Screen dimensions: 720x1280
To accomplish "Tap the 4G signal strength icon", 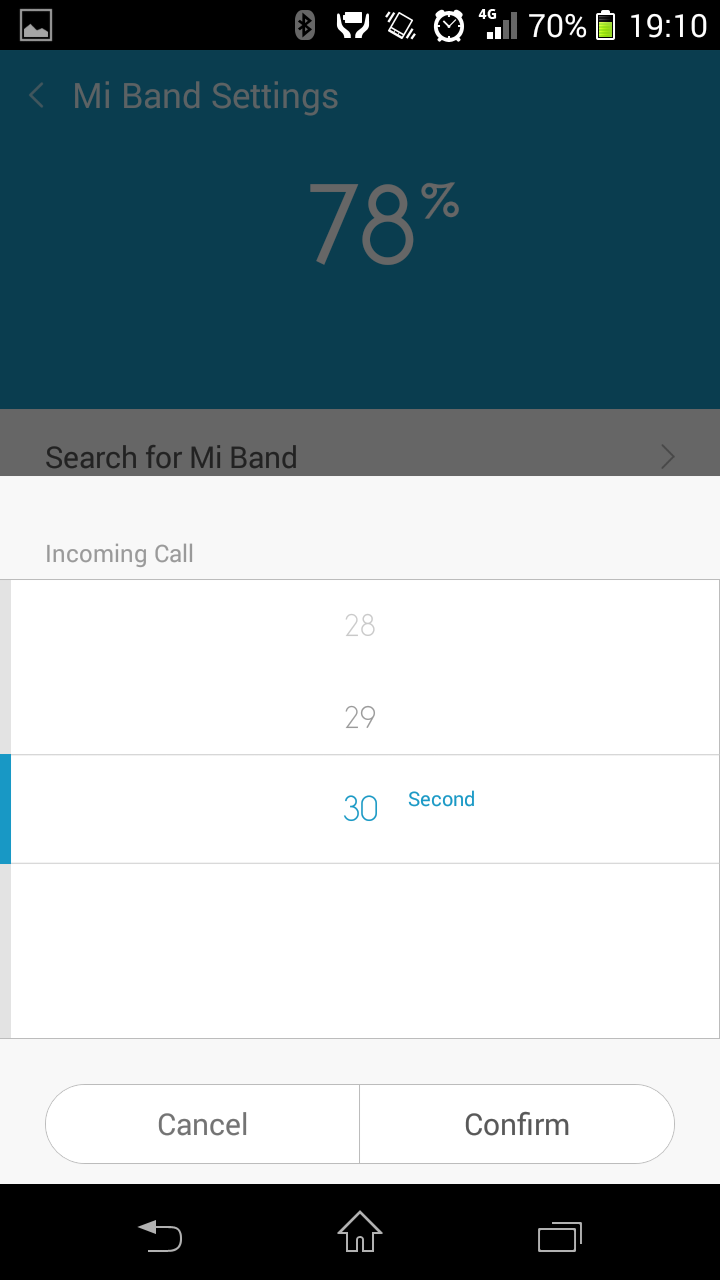I will click(499, 25).
